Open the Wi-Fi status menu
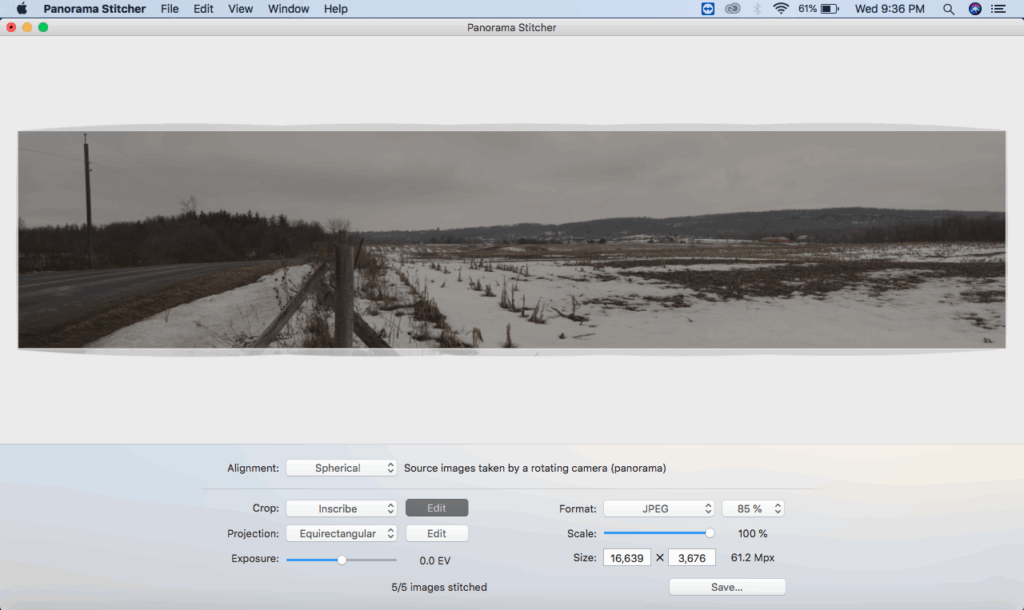Image resolution: width=1024 pixels, height=610 pixels. pyautogui.click(x=780, y=9)
